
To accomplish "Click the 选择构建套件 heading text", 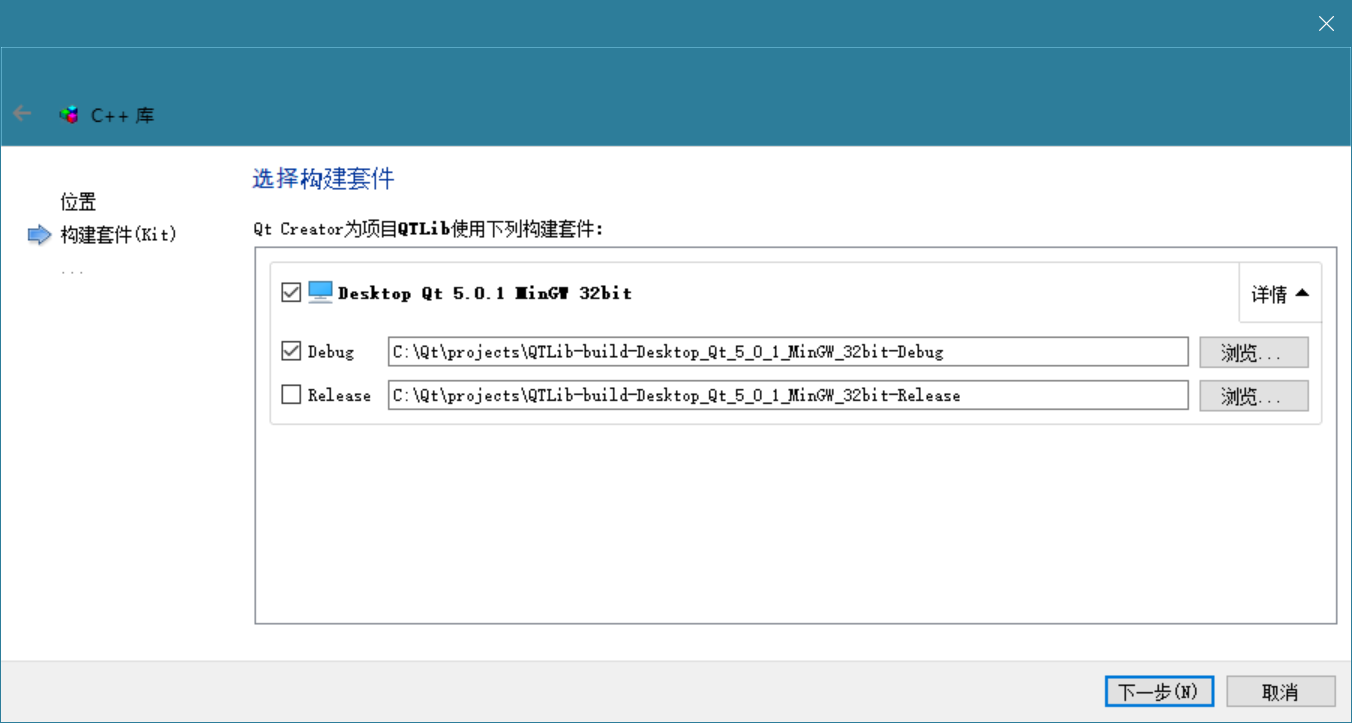I will pyautogui.click(x=323, y=179).
